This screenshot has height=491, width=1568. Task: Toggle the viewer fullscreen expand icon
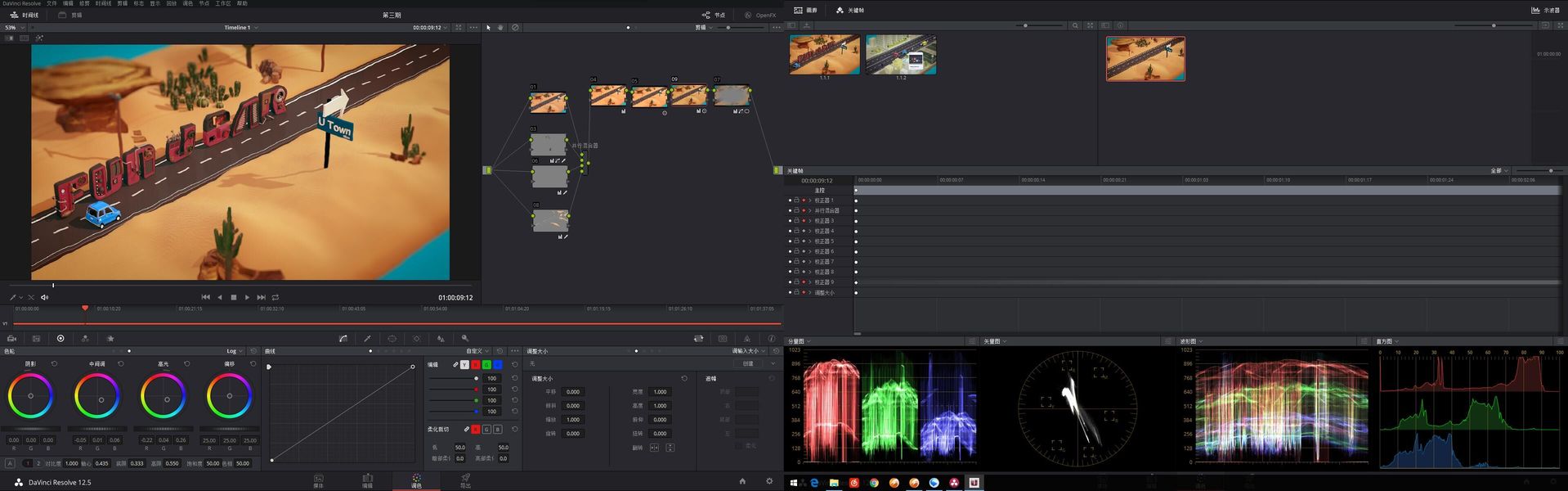(x=458, y=27)
